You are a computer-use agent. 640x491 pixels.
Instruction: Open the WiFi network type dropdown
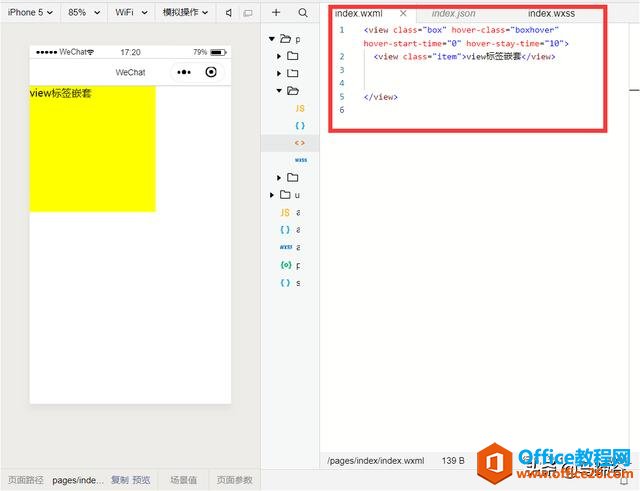pos(131,13)
